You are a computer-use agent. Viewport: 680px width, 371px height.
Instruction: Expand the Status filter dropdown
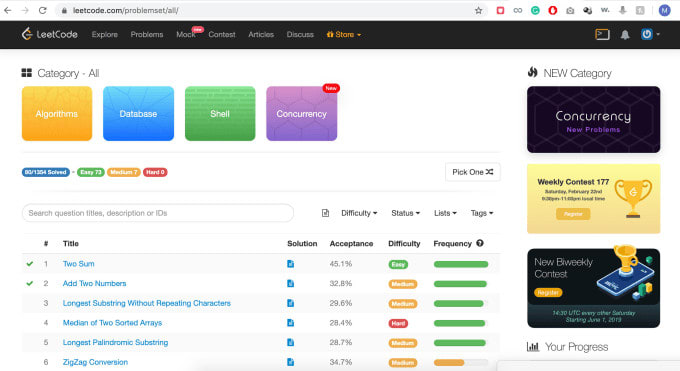[x=405, y=213]
